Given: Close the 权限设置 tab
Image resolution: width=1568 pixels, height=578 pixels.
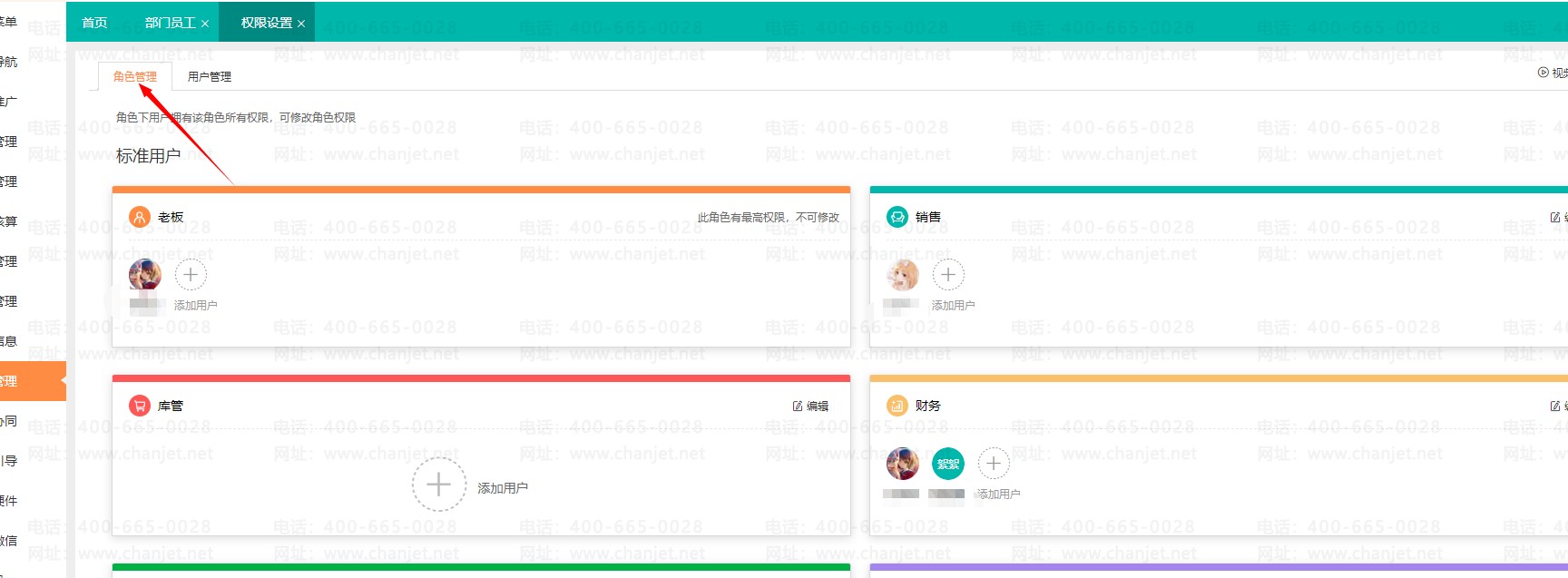Looking at the screenshot, I should [x=301, y=24].
